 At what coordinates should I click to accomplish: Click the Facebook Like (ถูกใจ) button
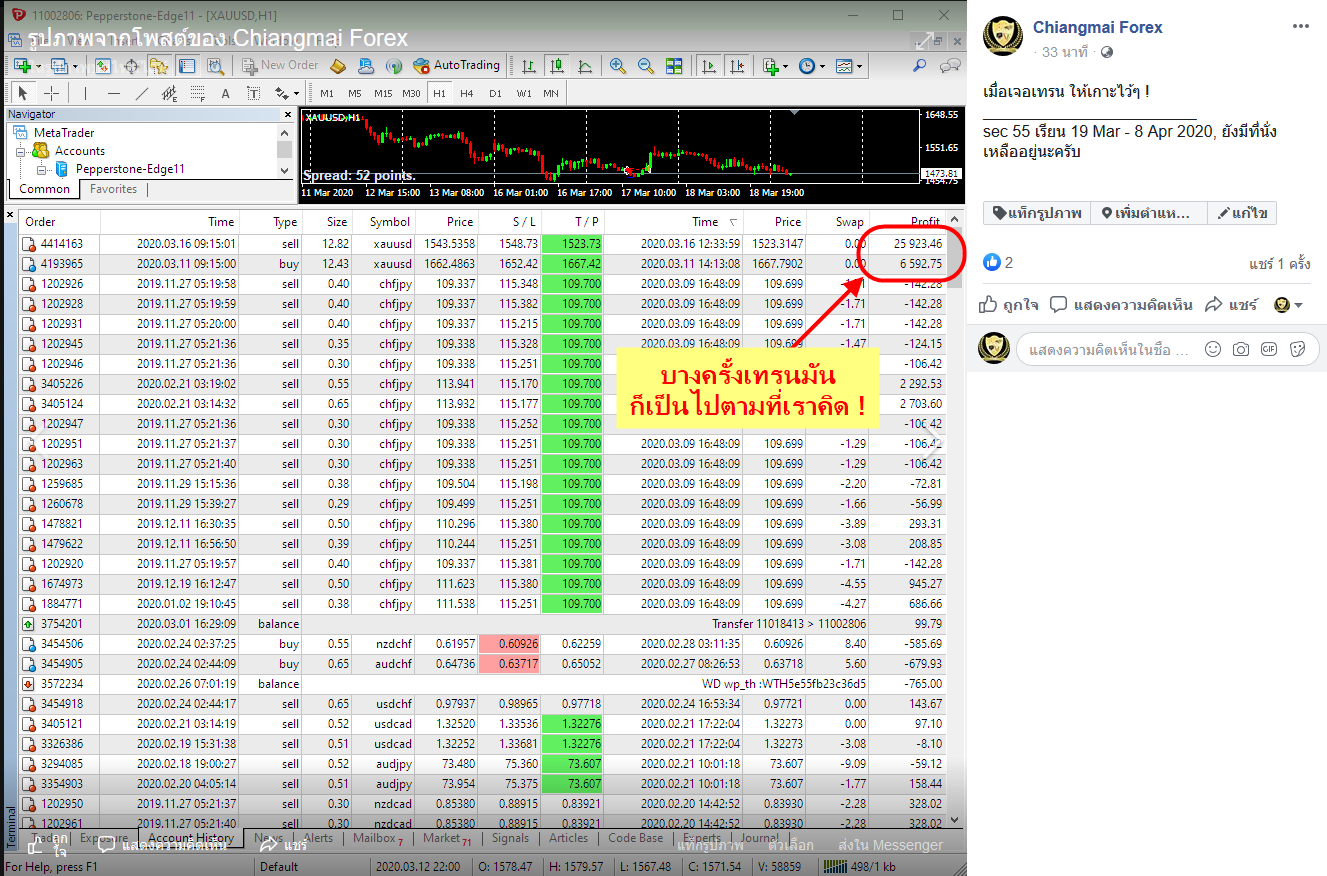point(1008,305)
